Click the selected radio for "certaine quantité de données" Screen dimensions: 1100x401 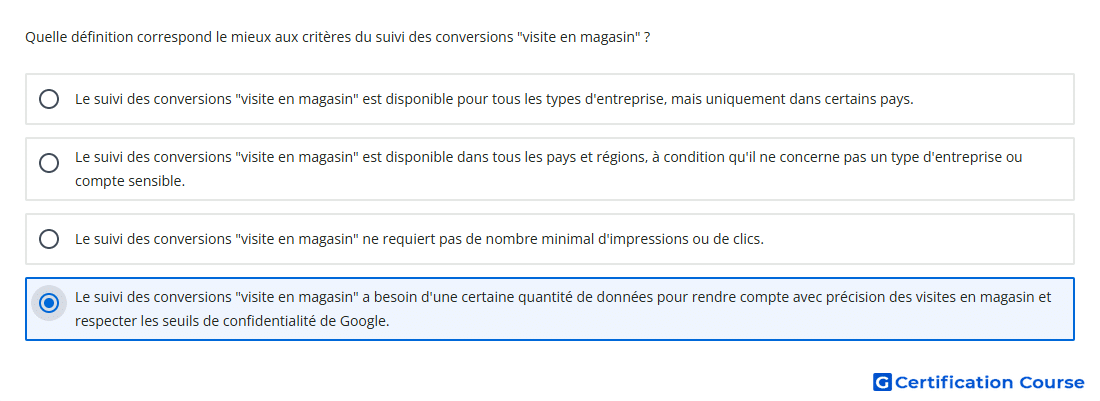click(x=49, y=304)
